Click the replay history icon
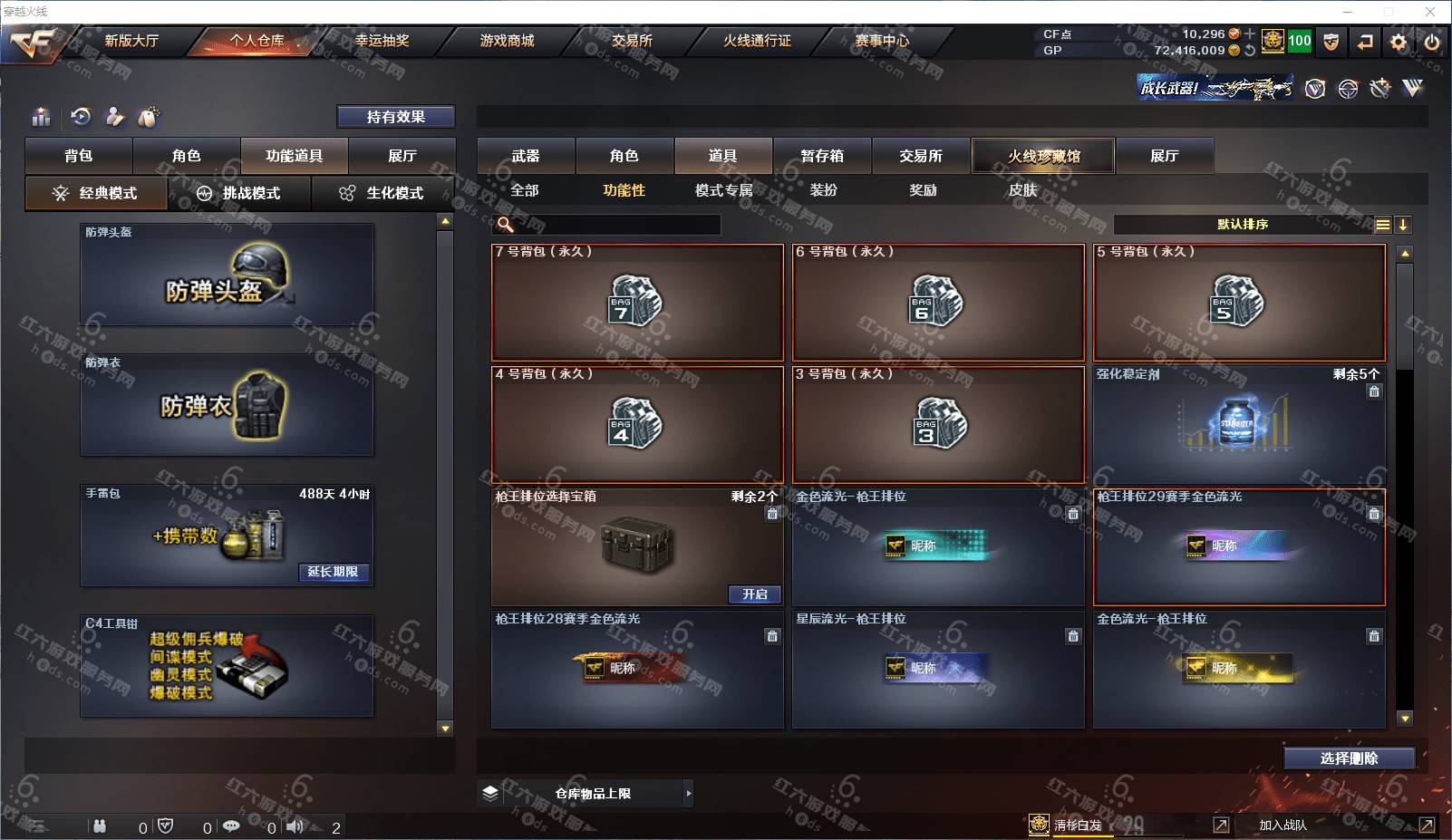Image resolution: width=1452 pixels, height=840 pixels. click(81, 116)
